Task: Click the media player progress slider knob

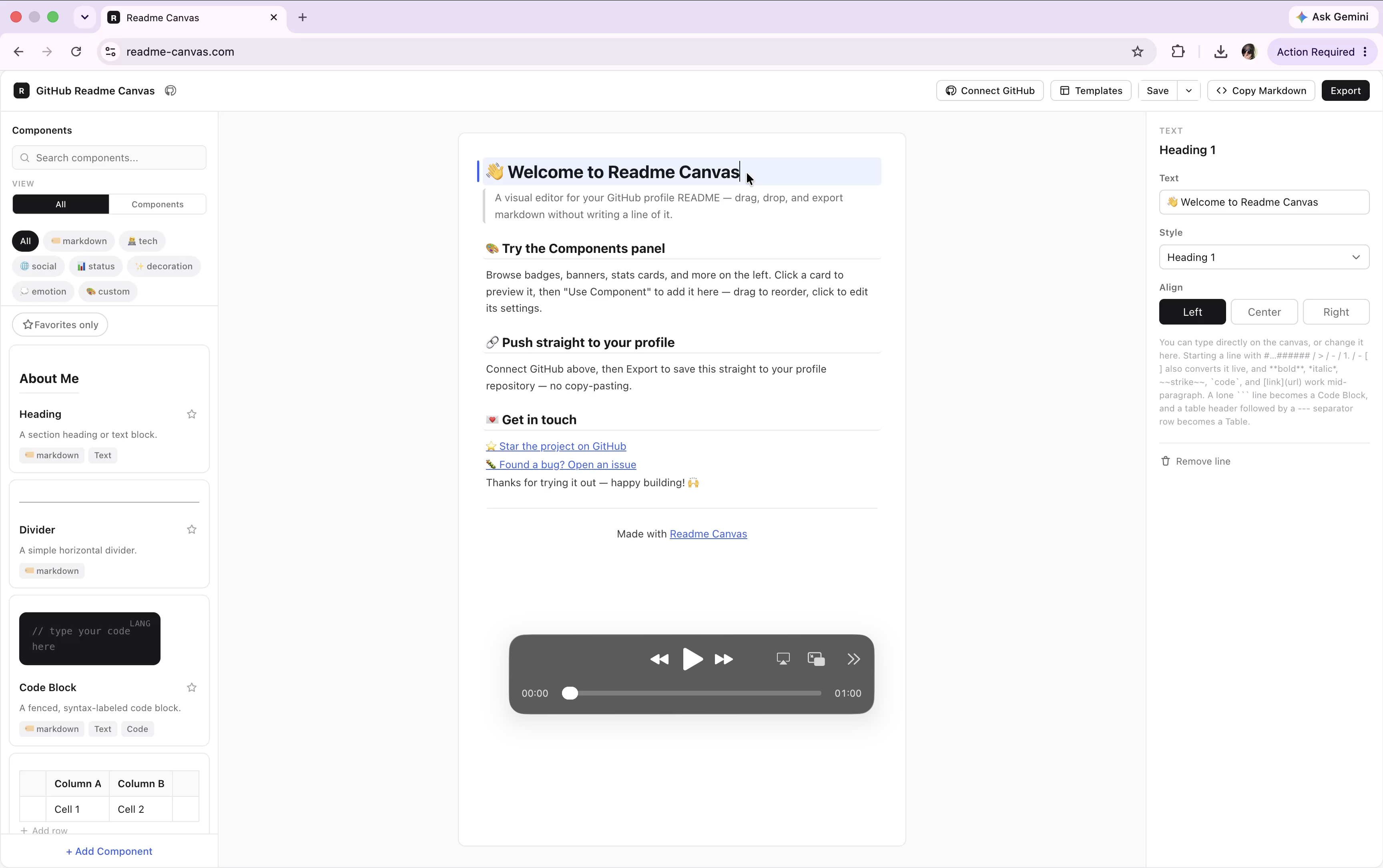Action: [x=570, y=694]
